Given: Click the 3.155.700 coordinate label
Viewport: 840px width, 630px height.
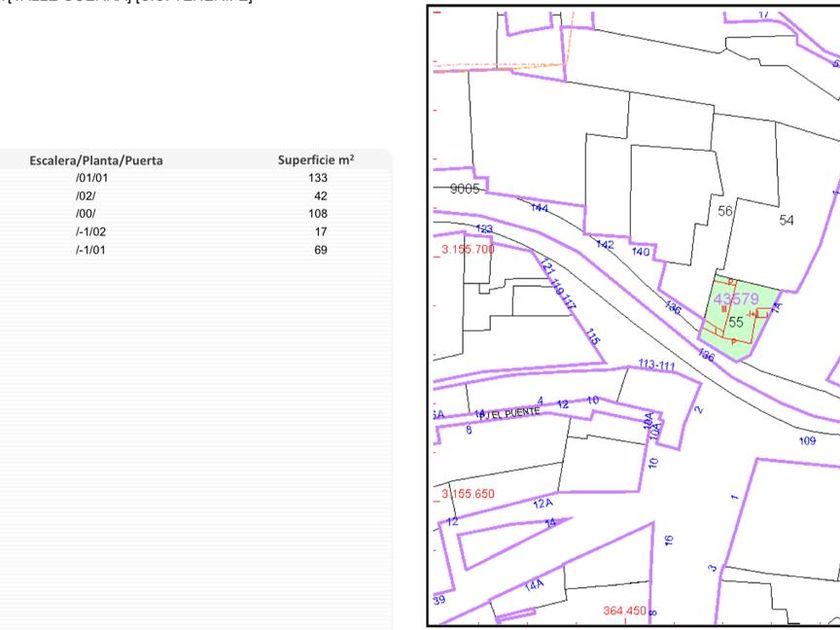Looking at the screenshot, I should [x=468, y=249].
